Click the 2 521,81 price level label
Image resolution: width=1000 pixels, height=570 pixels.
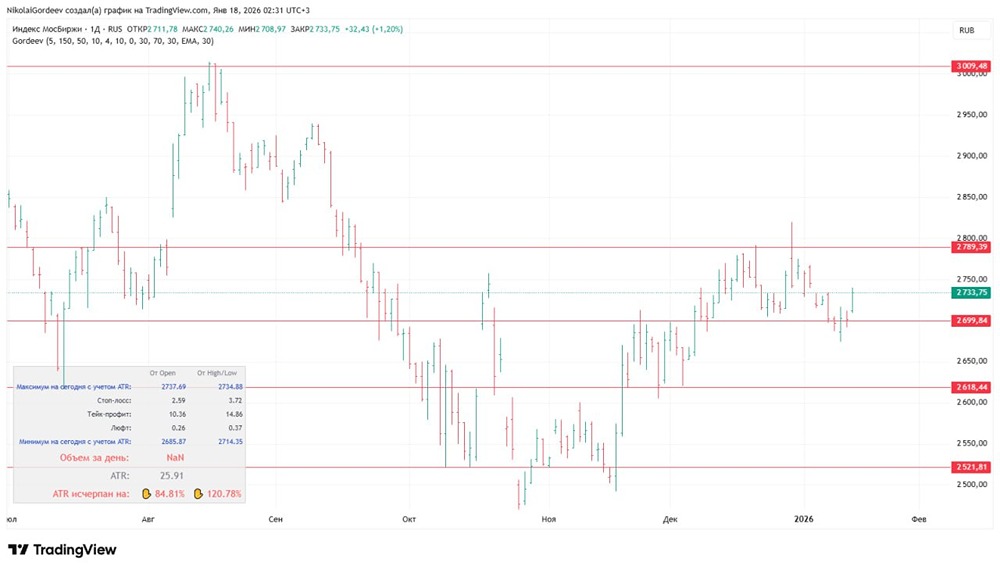point(972,467)
